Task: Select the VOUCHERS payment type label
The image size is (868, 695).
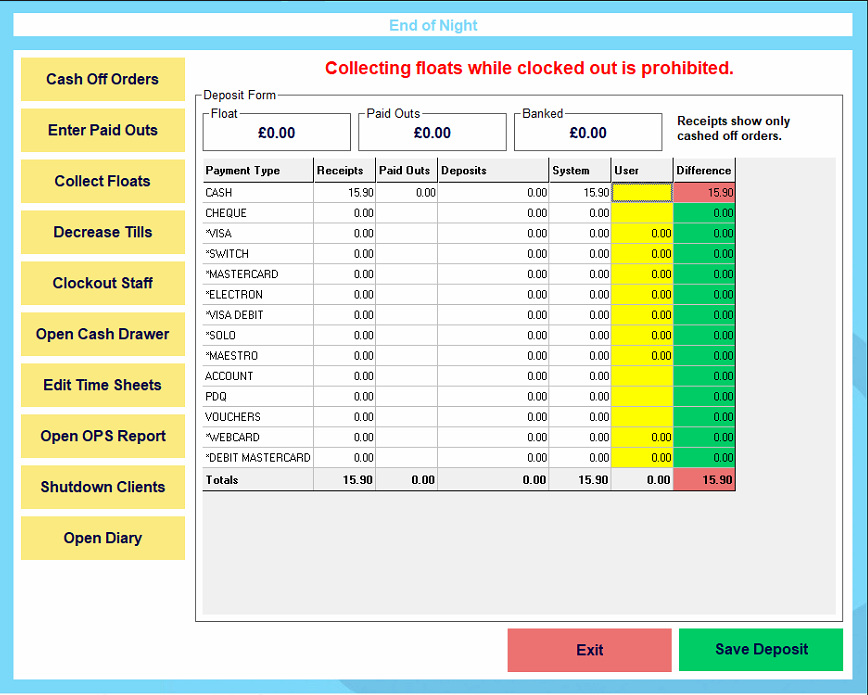Action: tap(232, 417)
